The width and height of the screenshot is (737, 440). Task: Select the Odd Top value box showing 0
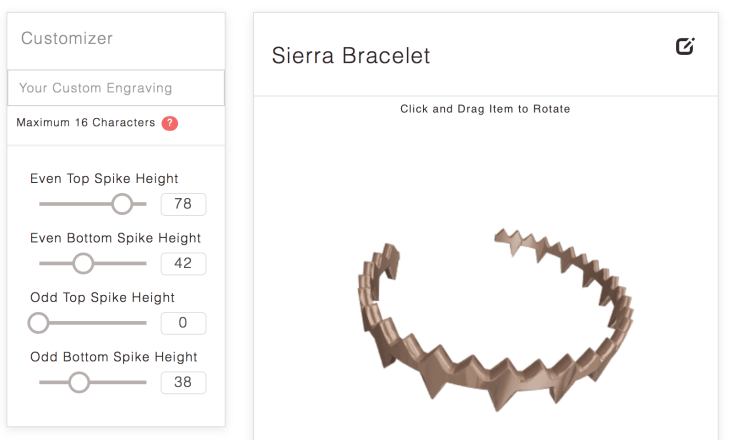pos(183,323)
